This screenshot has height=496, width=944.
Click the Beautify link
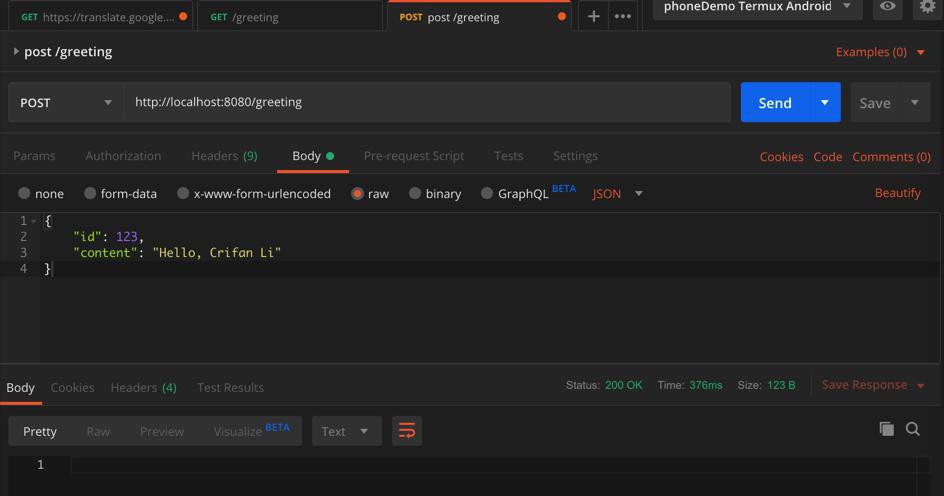coord(897,193)
